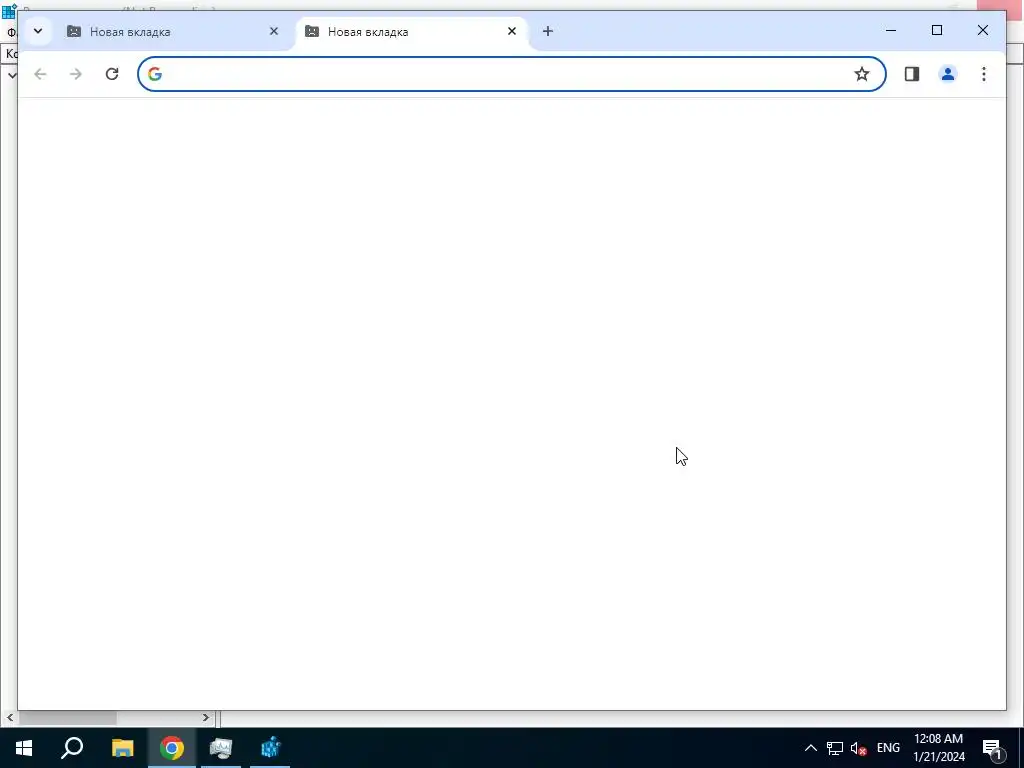The height and width of the screenshot is (768, 1024).
Task: Open the Chrome side panel
Action: tap(912, 74)
